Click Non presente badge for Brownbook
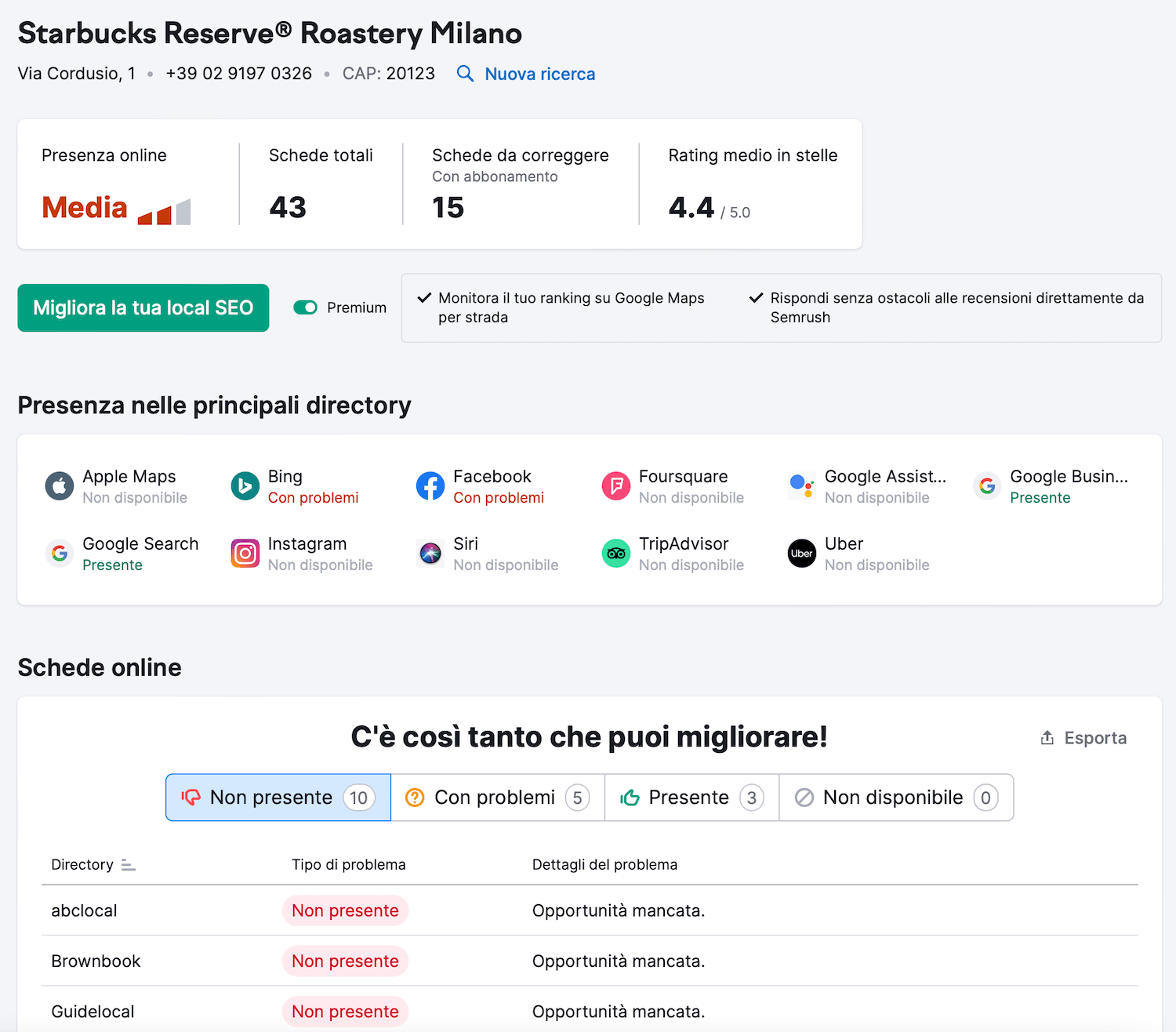The image size is (1176, 1032). [345, 961]
